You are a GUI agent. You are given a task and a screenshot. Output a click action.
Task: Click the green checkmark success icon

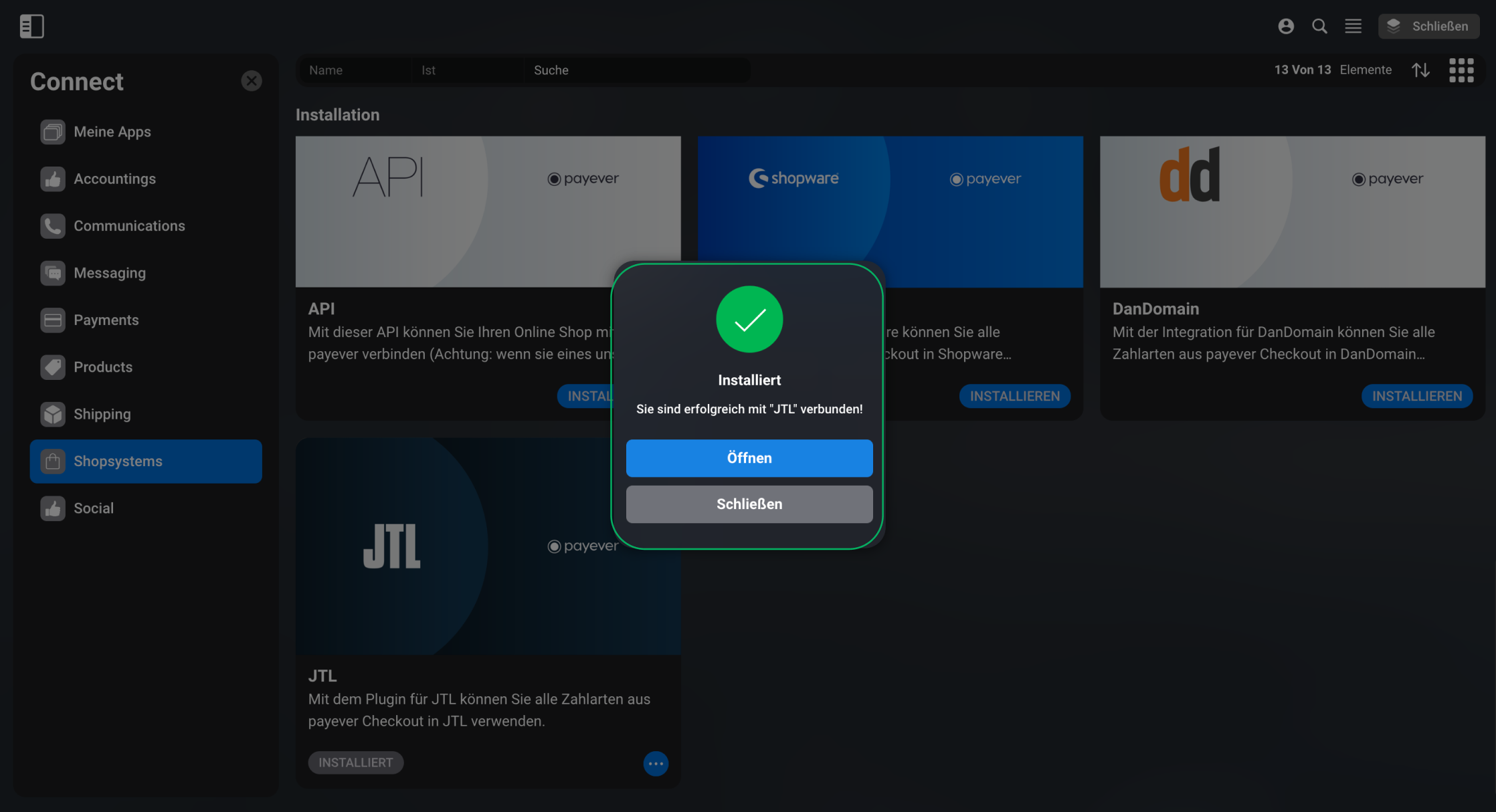[749, 319]
